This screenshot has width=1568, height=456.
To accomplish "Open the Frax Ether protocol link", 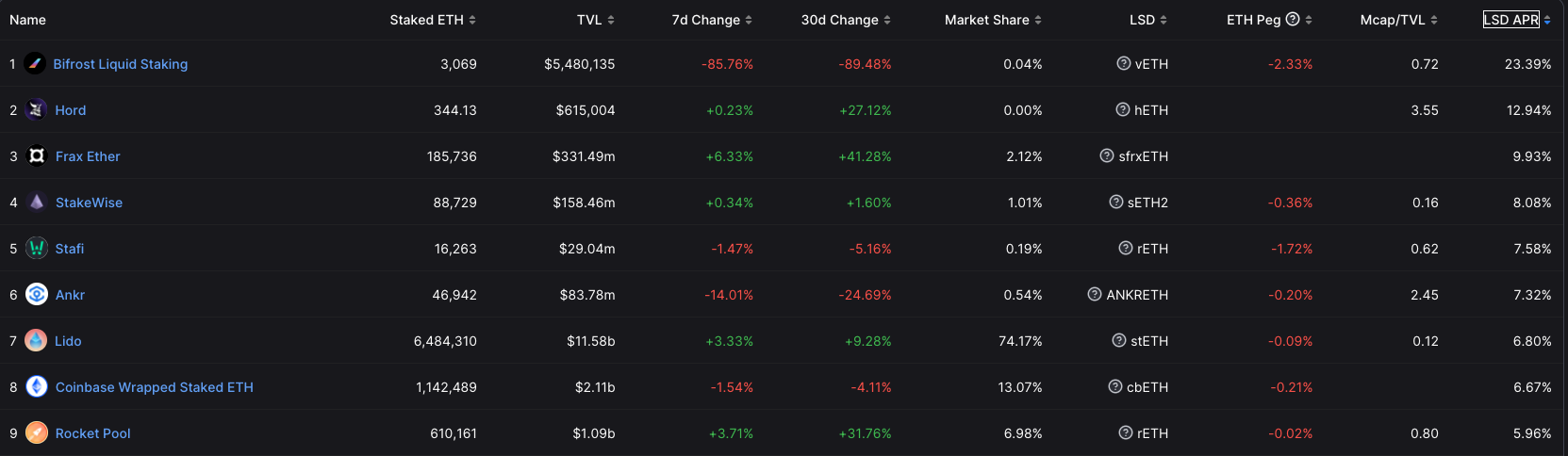I will [88, 156].
